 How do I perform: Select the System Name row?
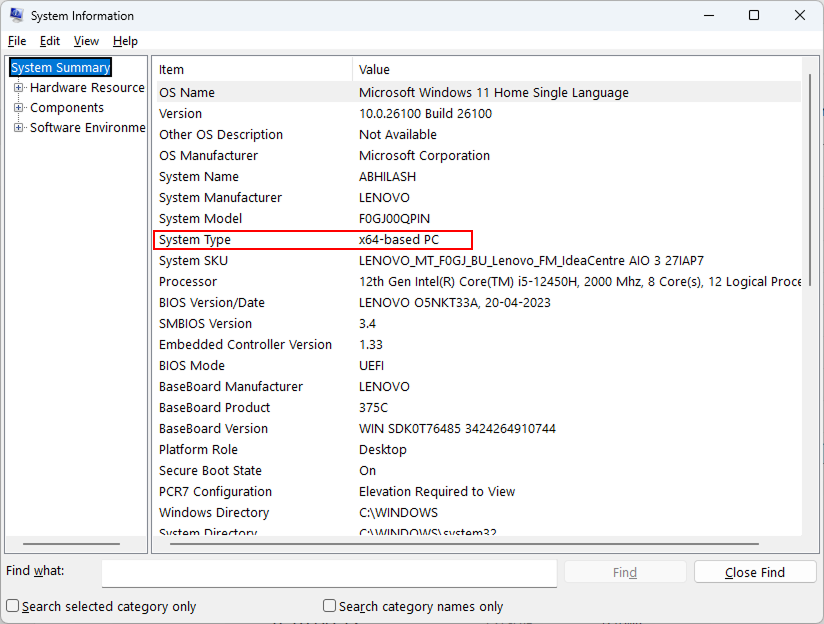(x=478, y=177)
